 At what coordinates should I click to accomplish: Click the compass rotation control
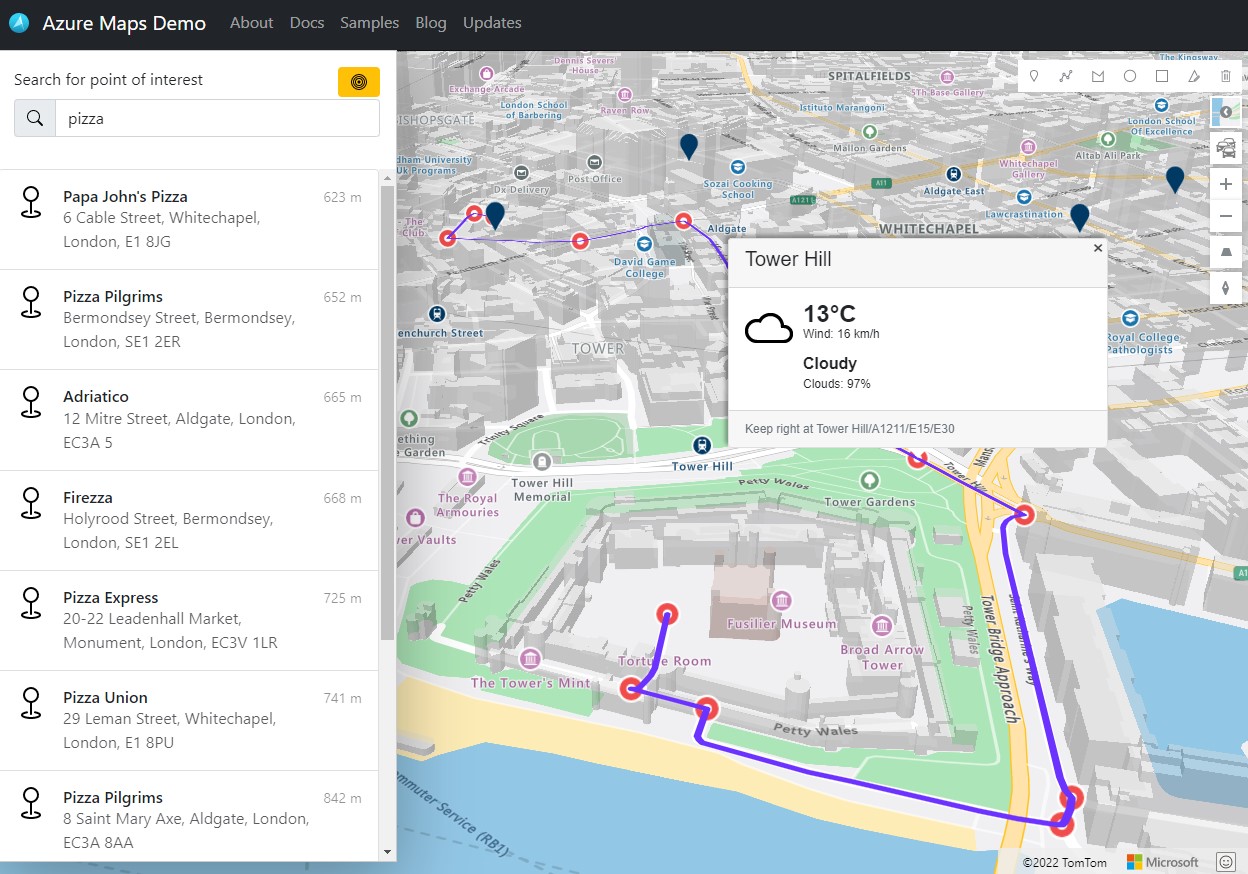[1226, 288]
